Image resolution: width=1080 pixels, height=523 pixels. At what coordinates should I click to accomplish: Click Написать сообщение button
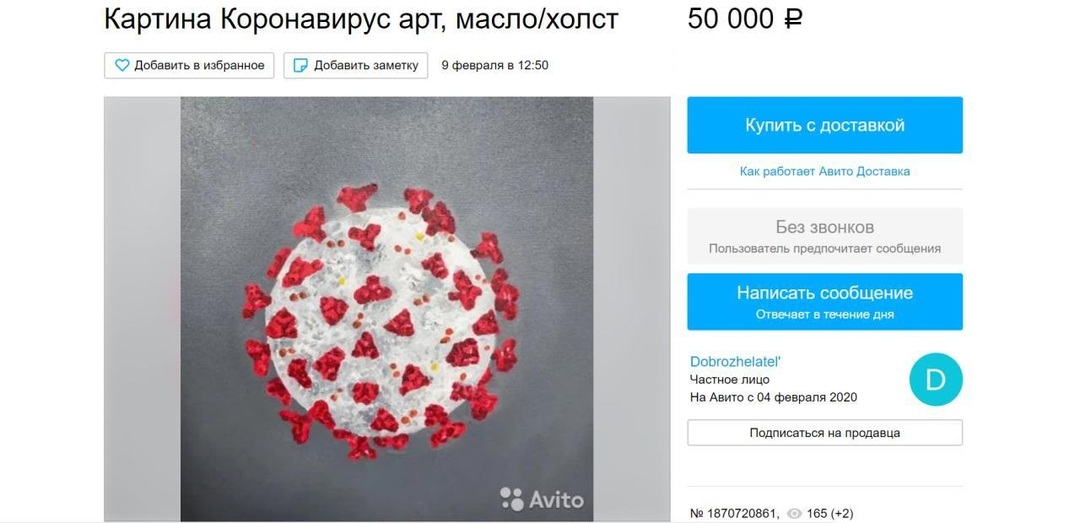824,301
